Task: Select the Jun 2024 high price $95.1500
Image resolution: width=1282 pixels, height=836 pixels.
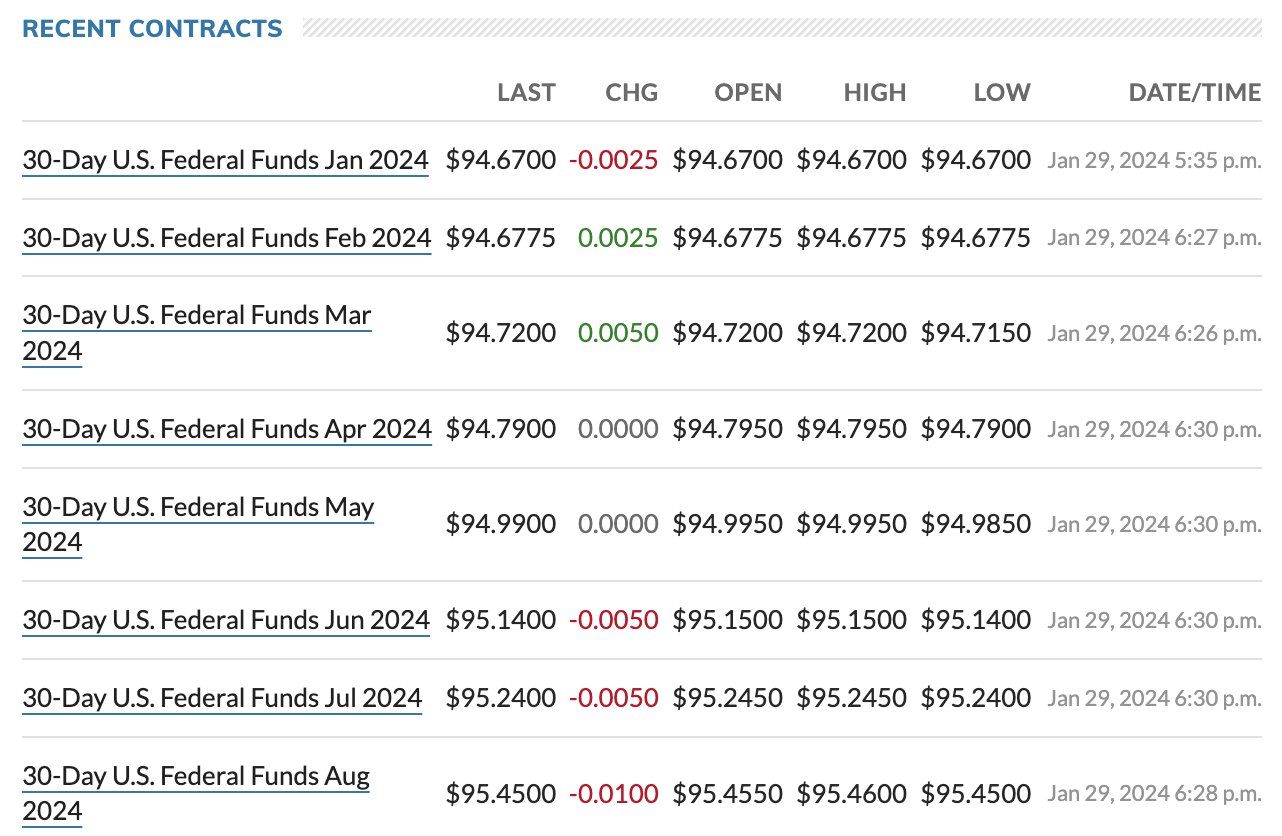Action: pos(852,620)
